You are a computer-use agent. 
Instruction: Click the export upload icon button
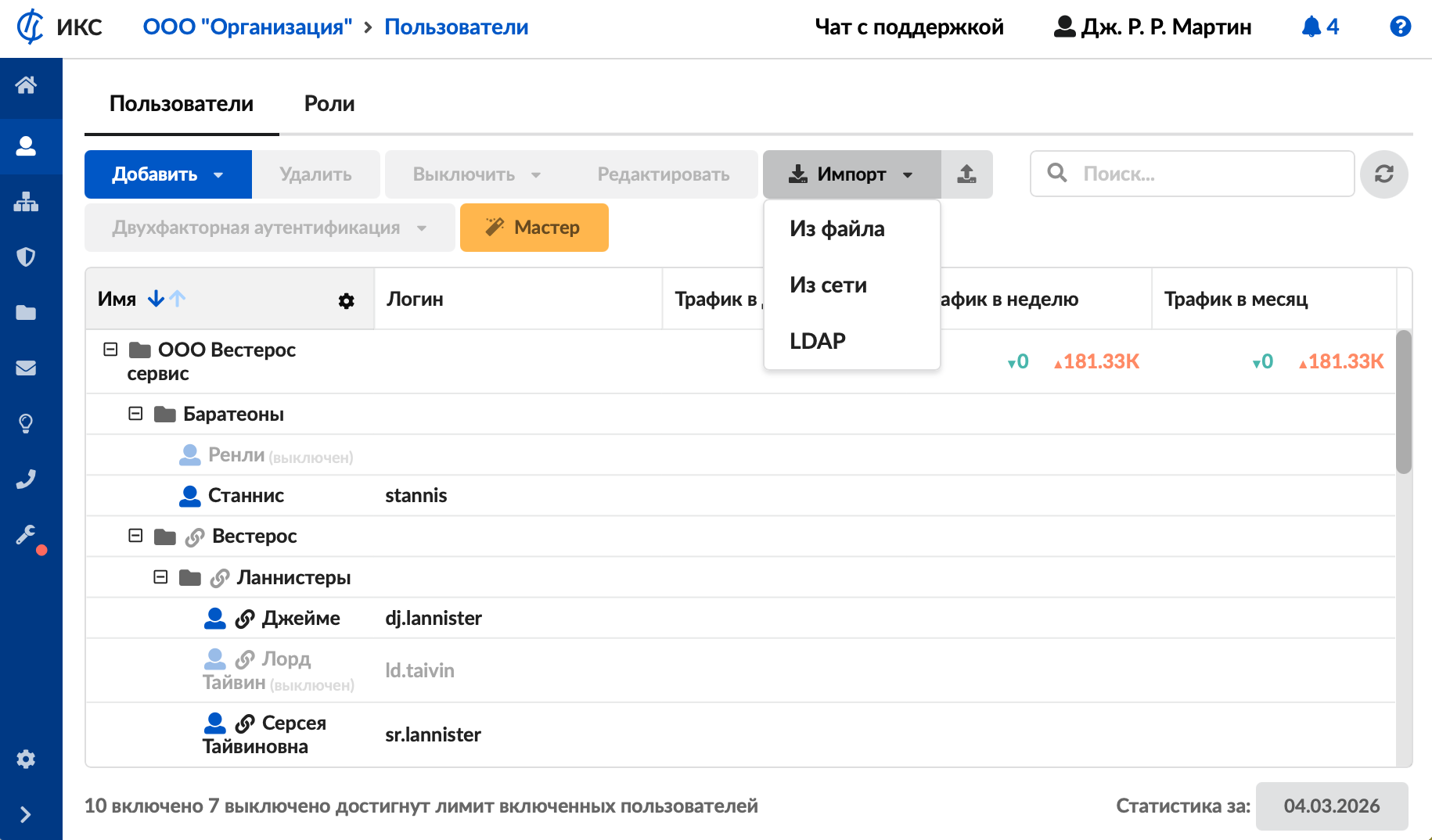click(966, 174)
